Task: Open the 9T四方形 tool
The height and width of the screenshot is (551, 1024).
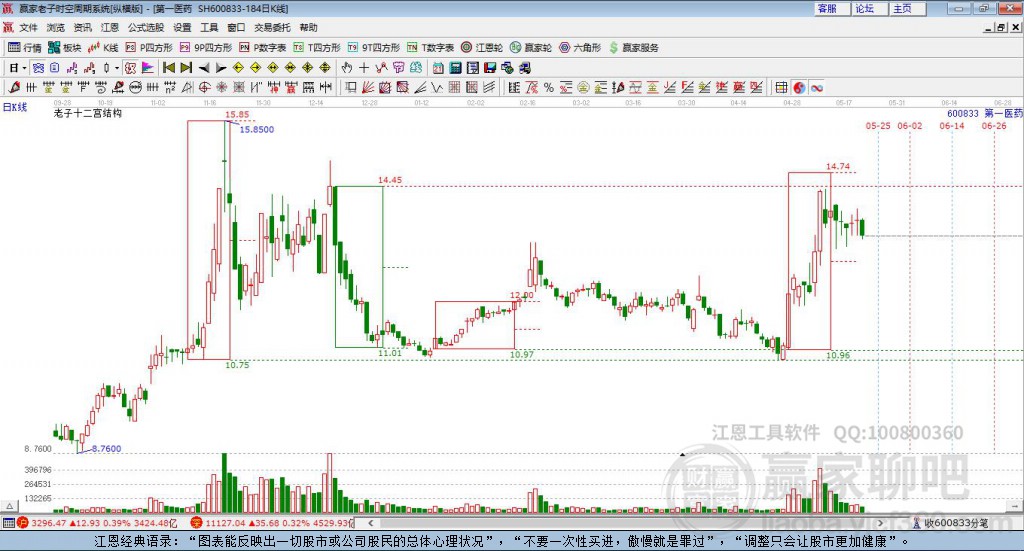Action: [374, 48]
